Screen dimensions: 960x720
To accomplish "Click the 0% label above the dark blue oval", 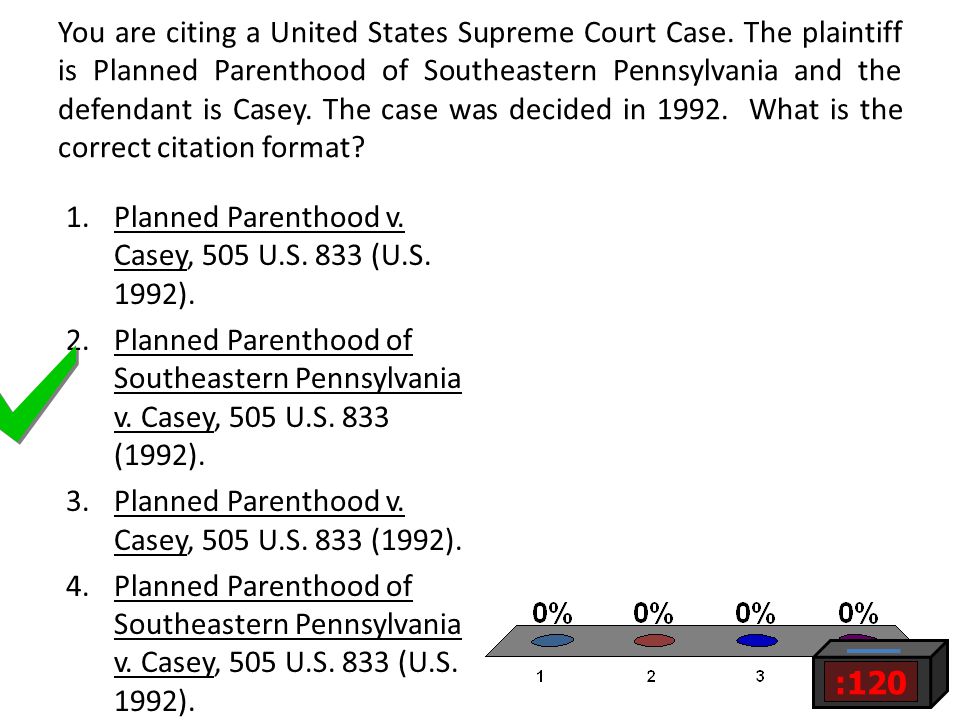I will coord(756,612).
